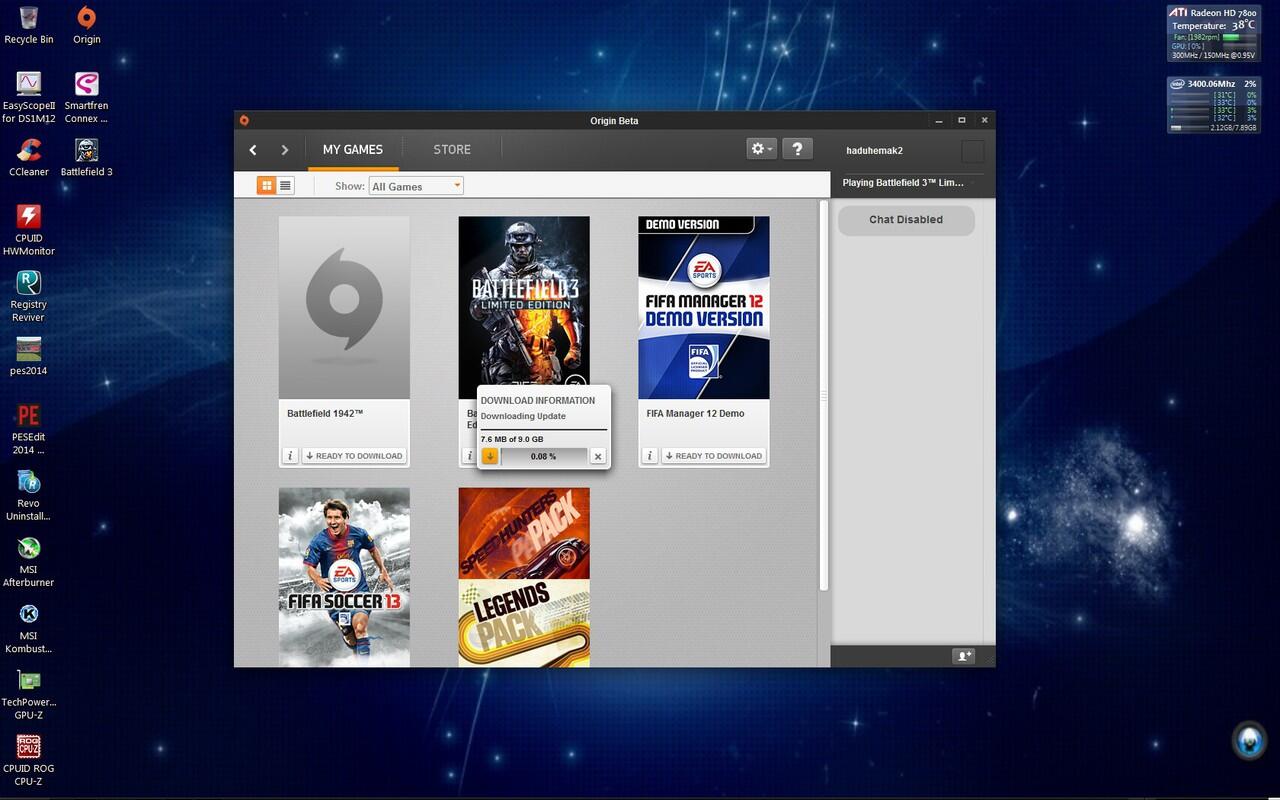Viewport: 1280px width, 800px height.
Task: Cancel the Battlefield 3 update download
Action: click(598, 456)
